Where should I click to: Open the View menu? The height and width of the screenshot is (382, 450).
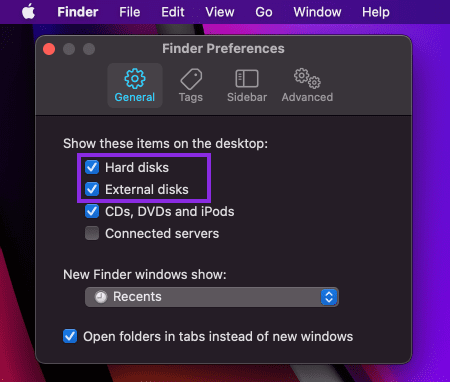click(x=220, y=12)
